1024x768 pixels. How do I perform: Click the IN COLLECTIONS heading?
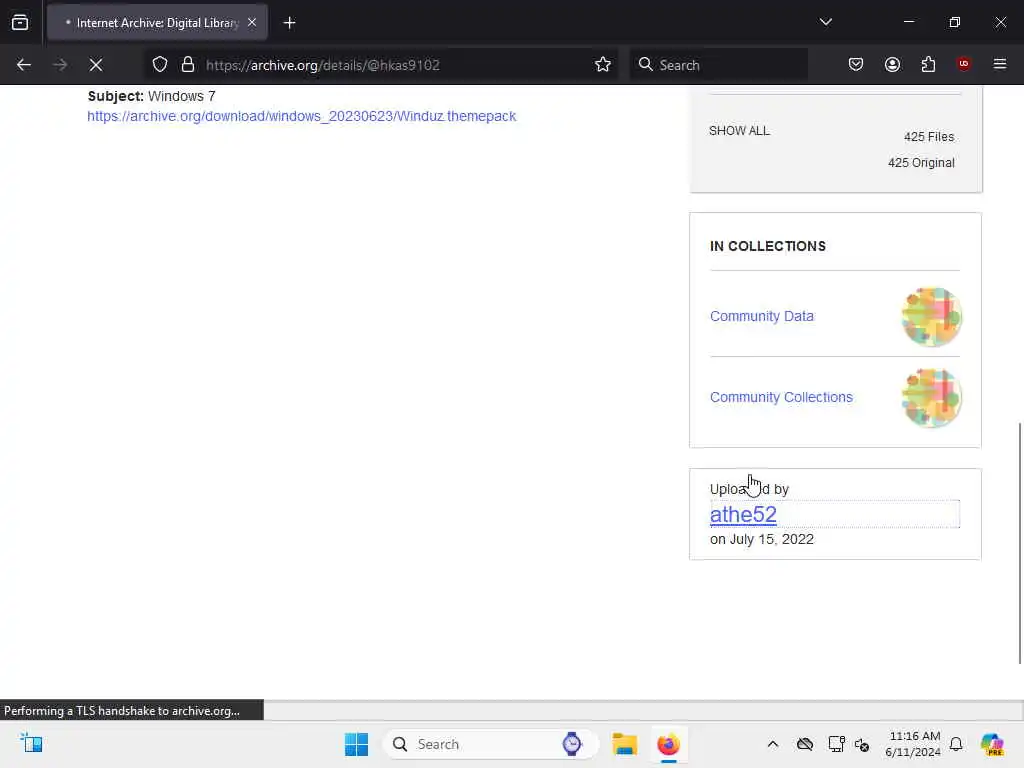point(768,246)
